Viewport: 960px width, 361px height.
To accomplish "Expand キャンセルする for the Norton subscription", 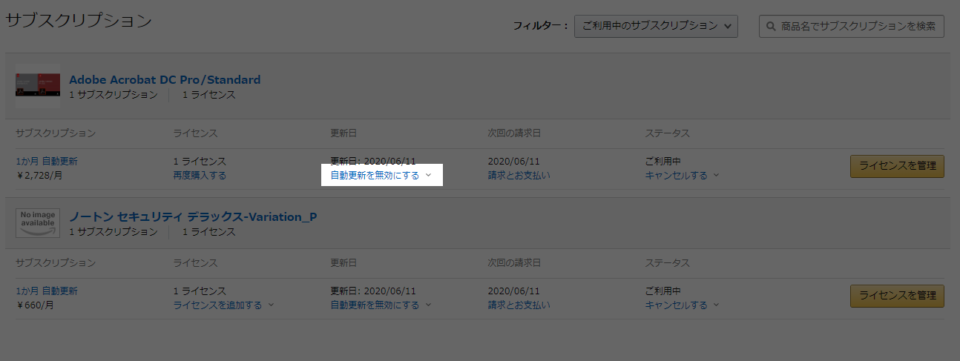I will 681,305.
